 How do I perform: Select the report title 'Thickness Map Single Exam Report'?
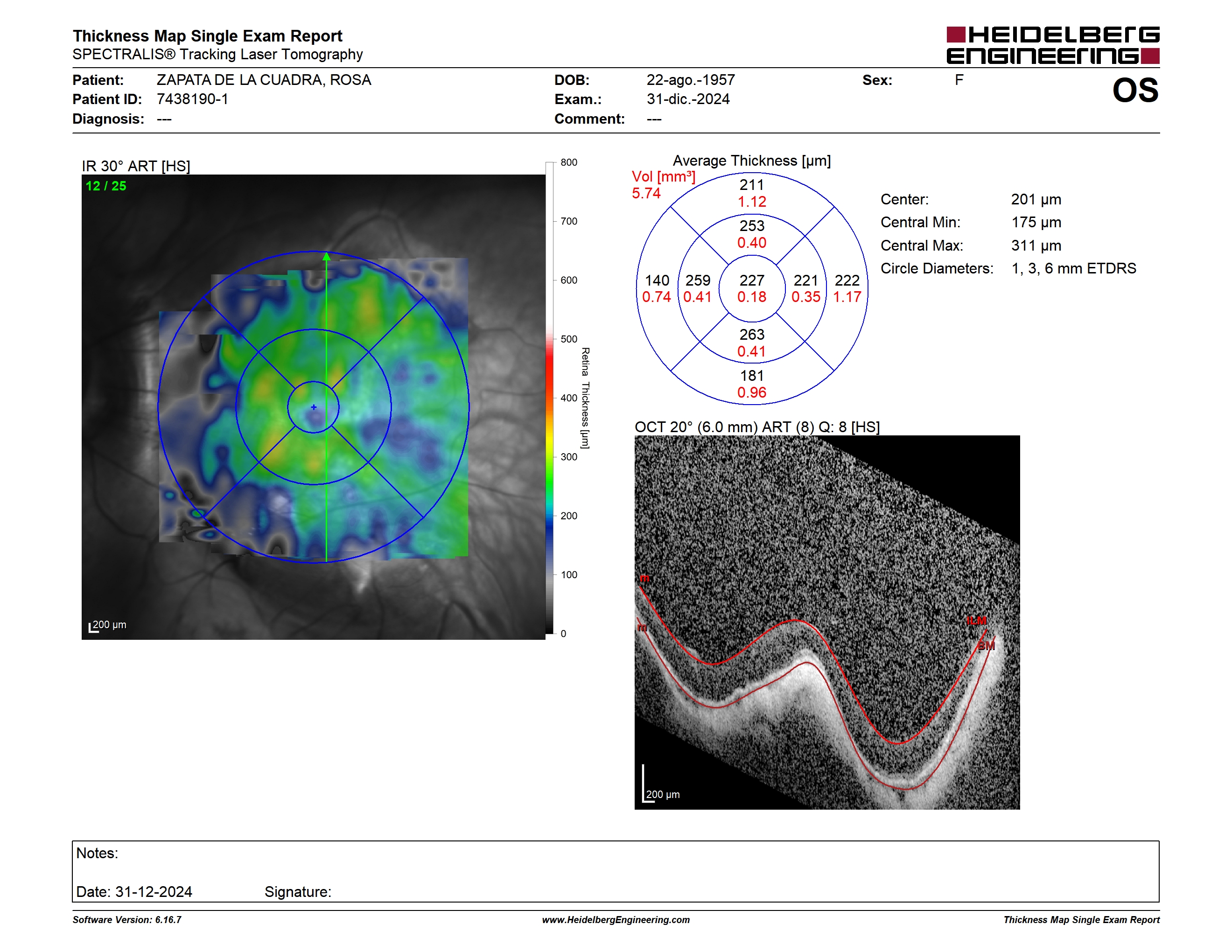click(x=207, y=36)
